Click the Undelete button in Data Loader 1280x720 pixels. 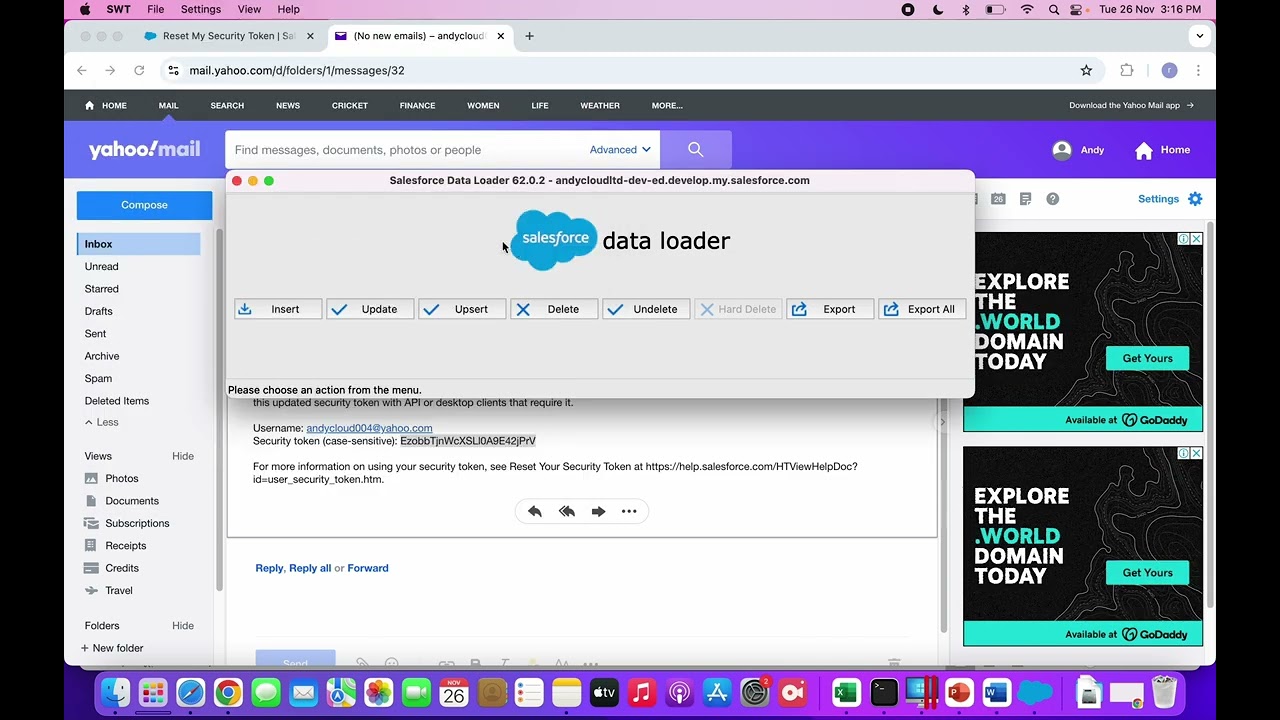coord(646,309)
